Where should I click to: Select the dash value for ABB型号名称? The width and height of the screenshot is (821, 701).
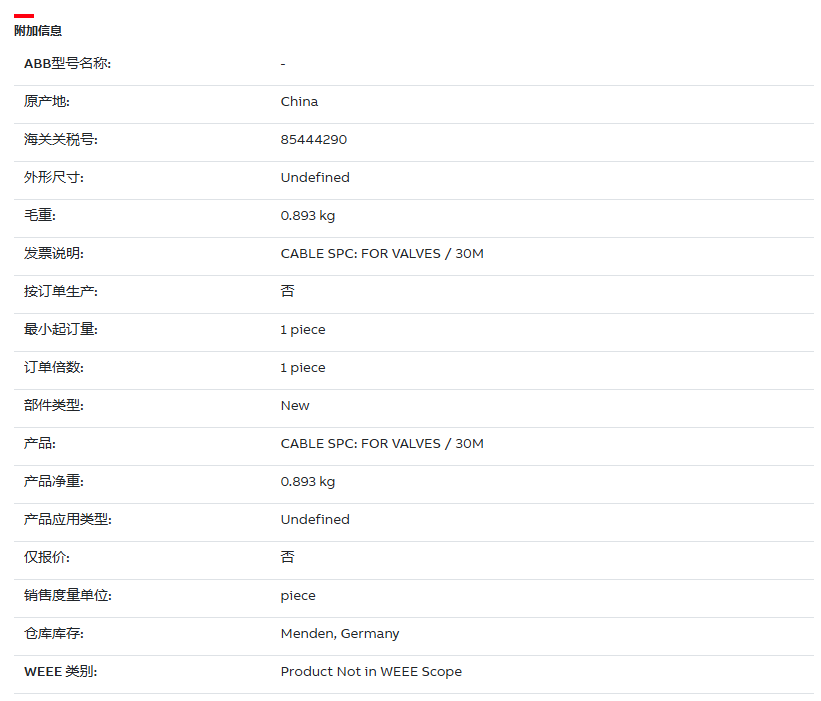click(x=283, y=64)
